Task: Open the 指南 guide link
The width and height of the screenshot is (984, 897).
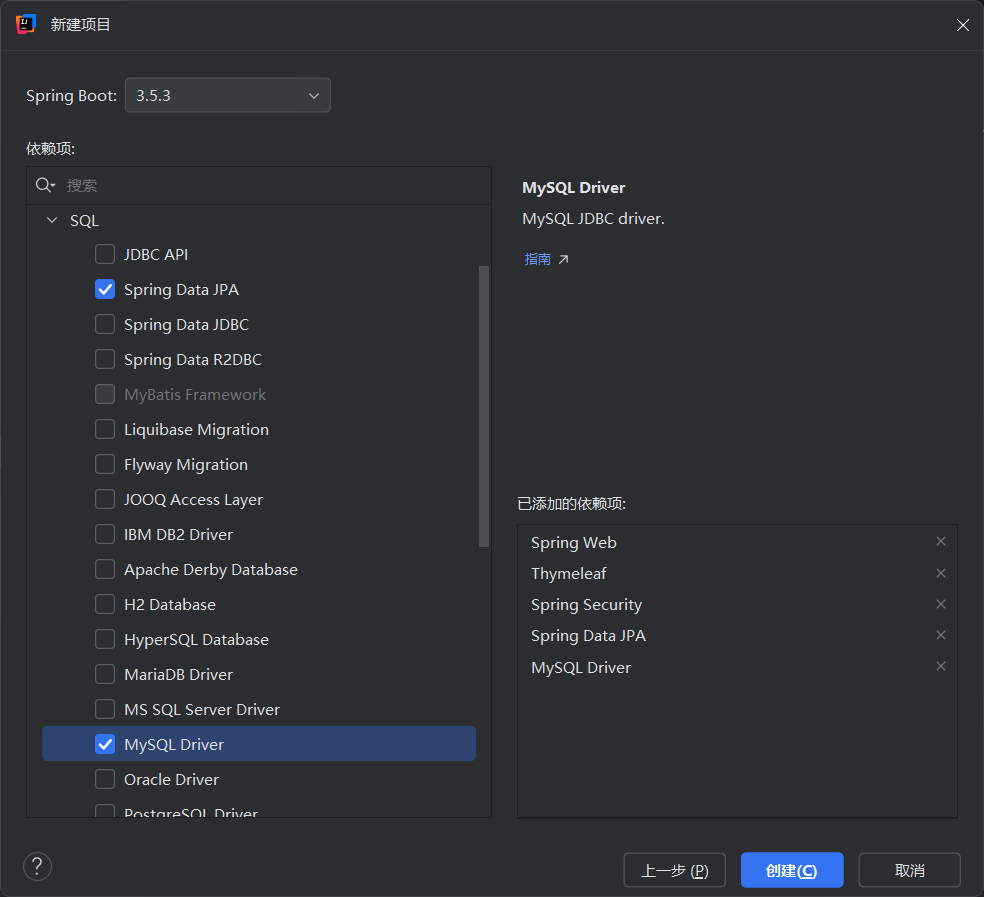Action: 538,259
